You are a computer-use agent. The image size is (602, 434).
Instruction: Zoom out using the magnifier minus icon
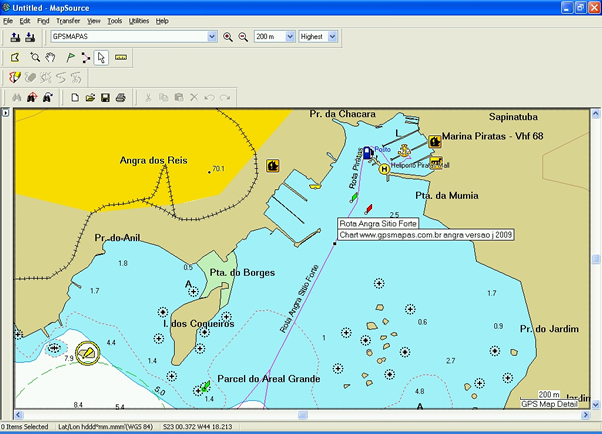point(242,37)
